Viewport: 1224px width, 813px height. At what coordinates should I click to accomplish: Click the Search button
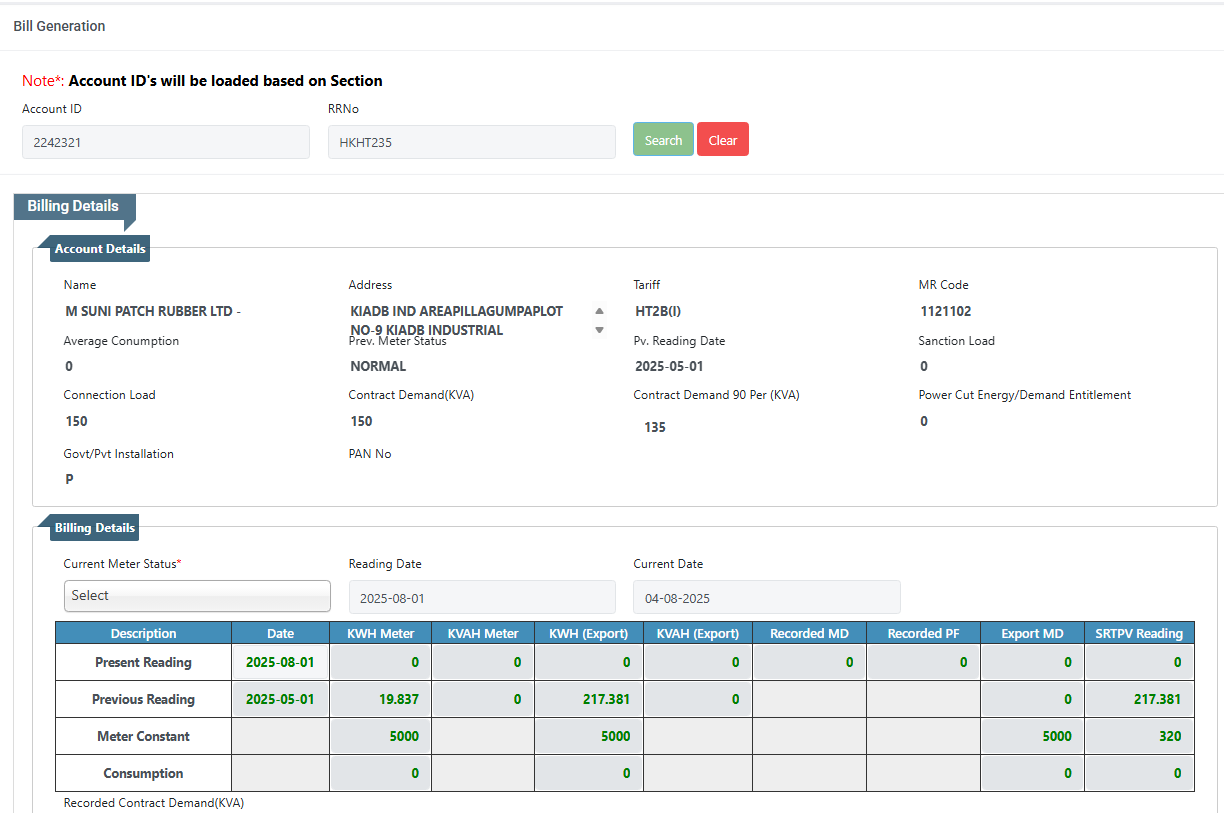pos(663,140)
